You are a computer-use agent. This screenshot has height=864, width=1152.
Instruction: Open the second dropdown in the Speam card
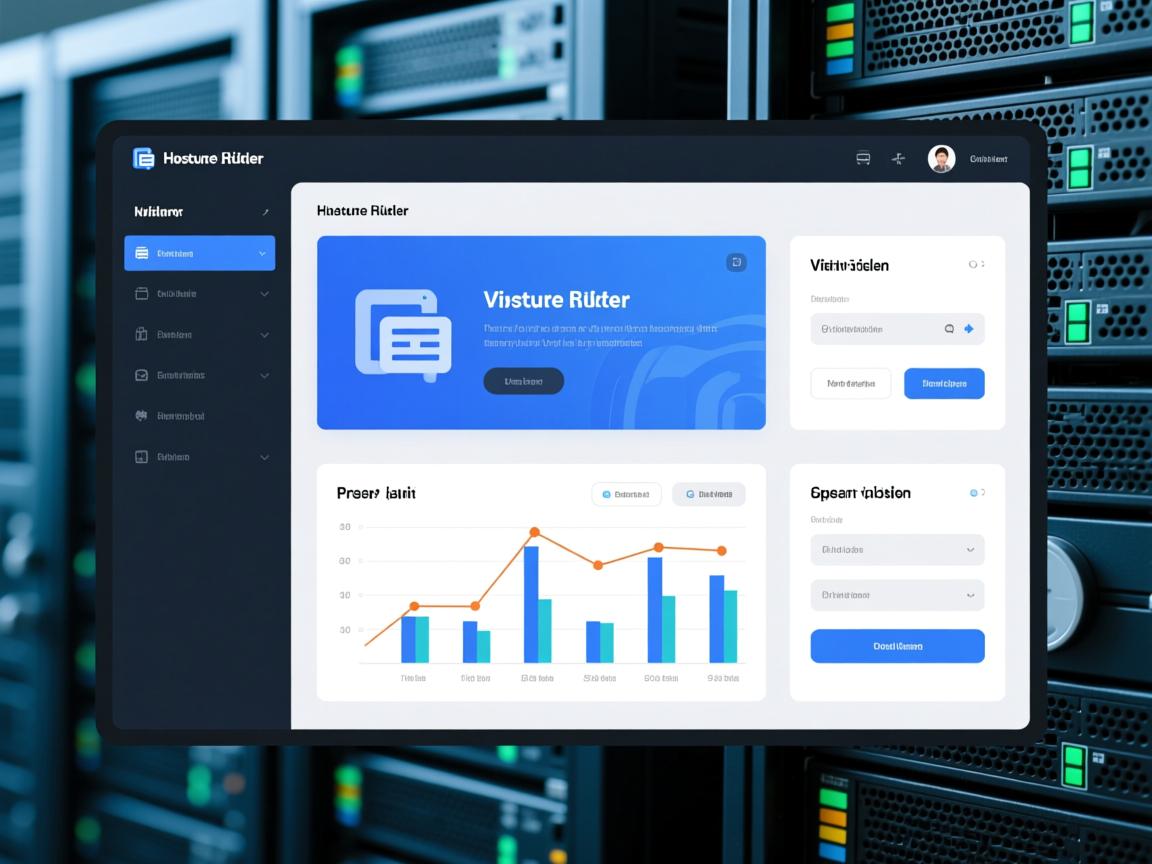[x=897, y=595]
